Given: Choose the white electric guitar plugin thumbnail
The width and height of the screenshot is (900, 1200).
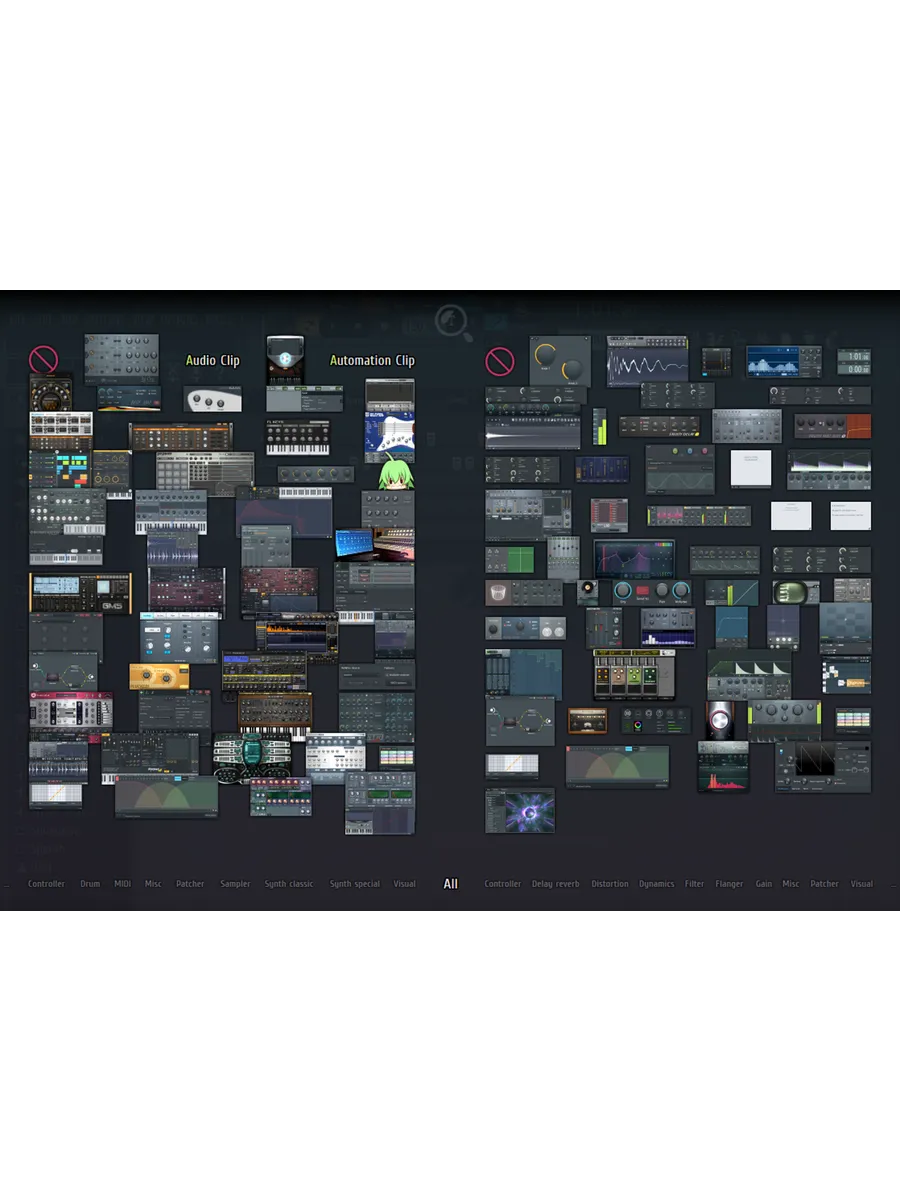Looking at the screenshot, I should pos(389,428).
